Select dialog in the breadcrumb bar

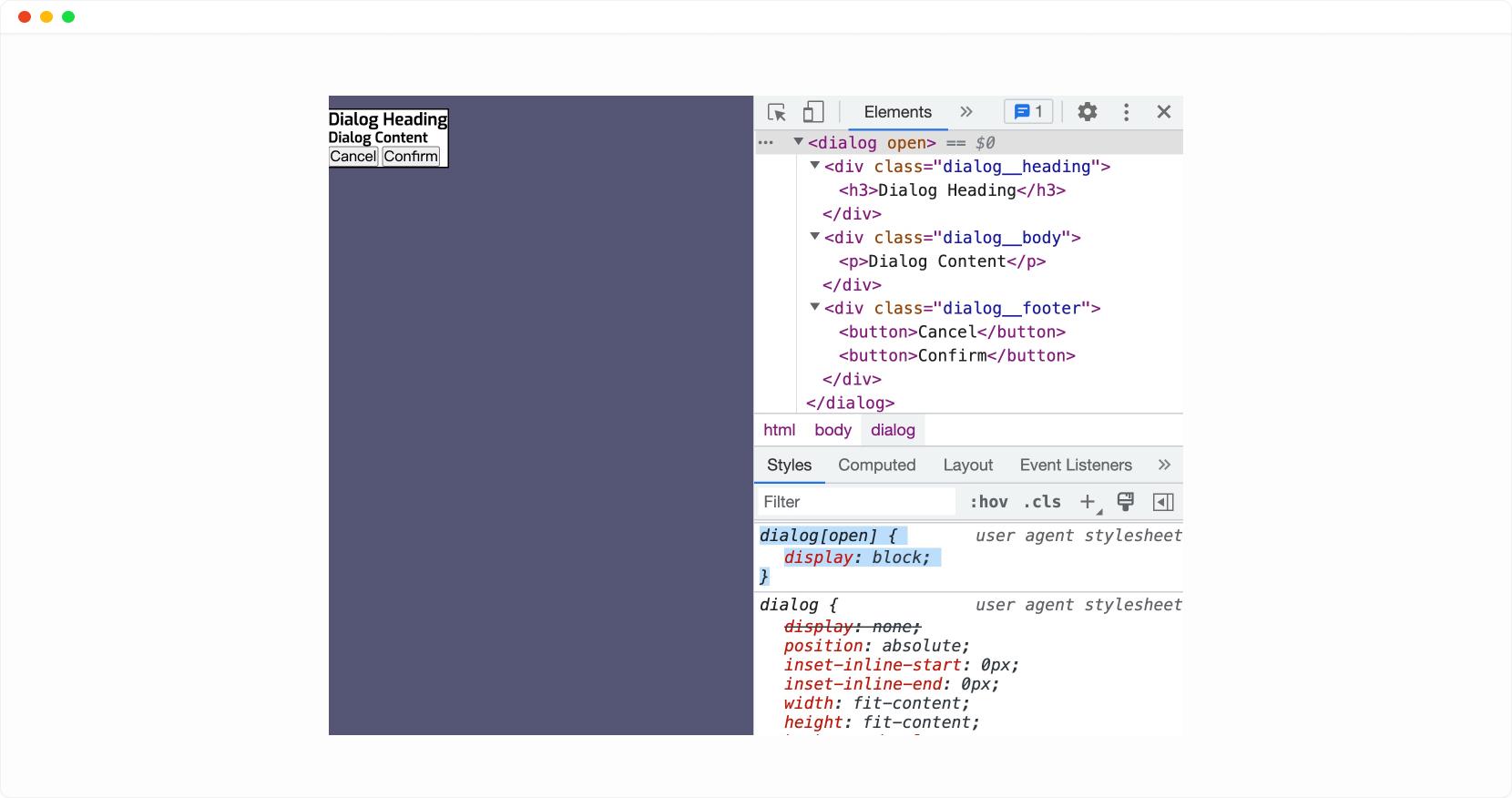click(893, 430)
